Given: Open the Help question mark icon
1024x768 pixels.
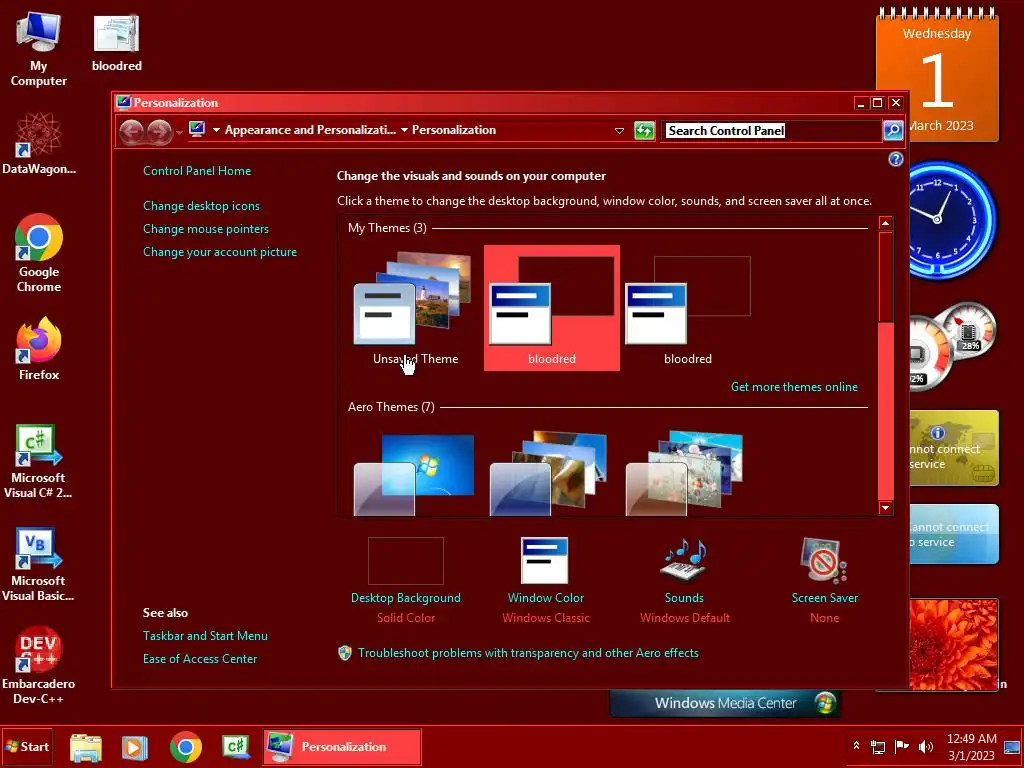Looking at the screenshot, I should (895, 159).
